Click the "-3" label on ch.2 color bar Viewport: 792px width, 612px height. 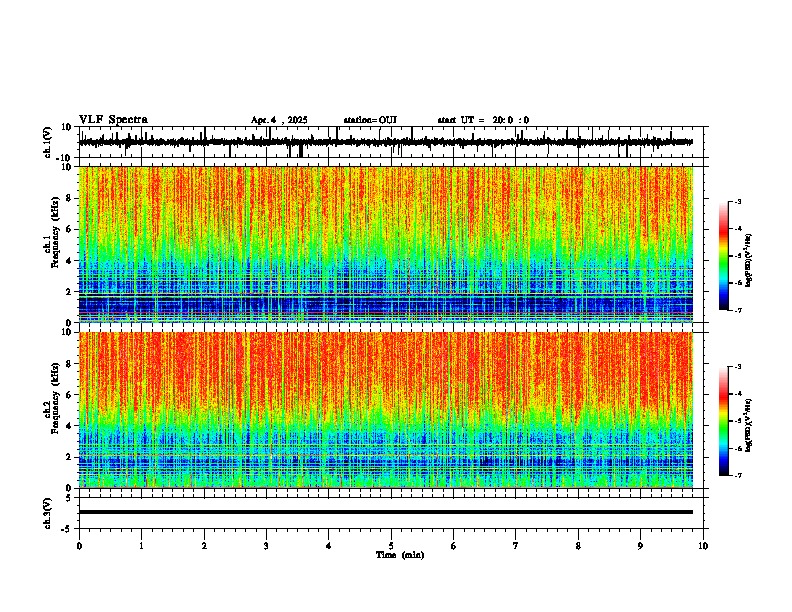(738, 367)
